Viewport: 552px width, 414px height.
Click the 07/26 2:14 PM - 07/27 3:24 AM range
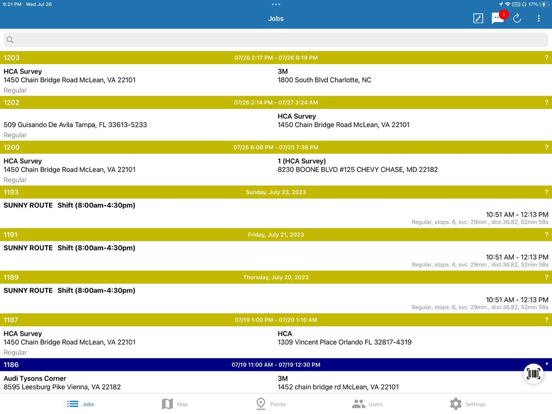click(276, 102)
